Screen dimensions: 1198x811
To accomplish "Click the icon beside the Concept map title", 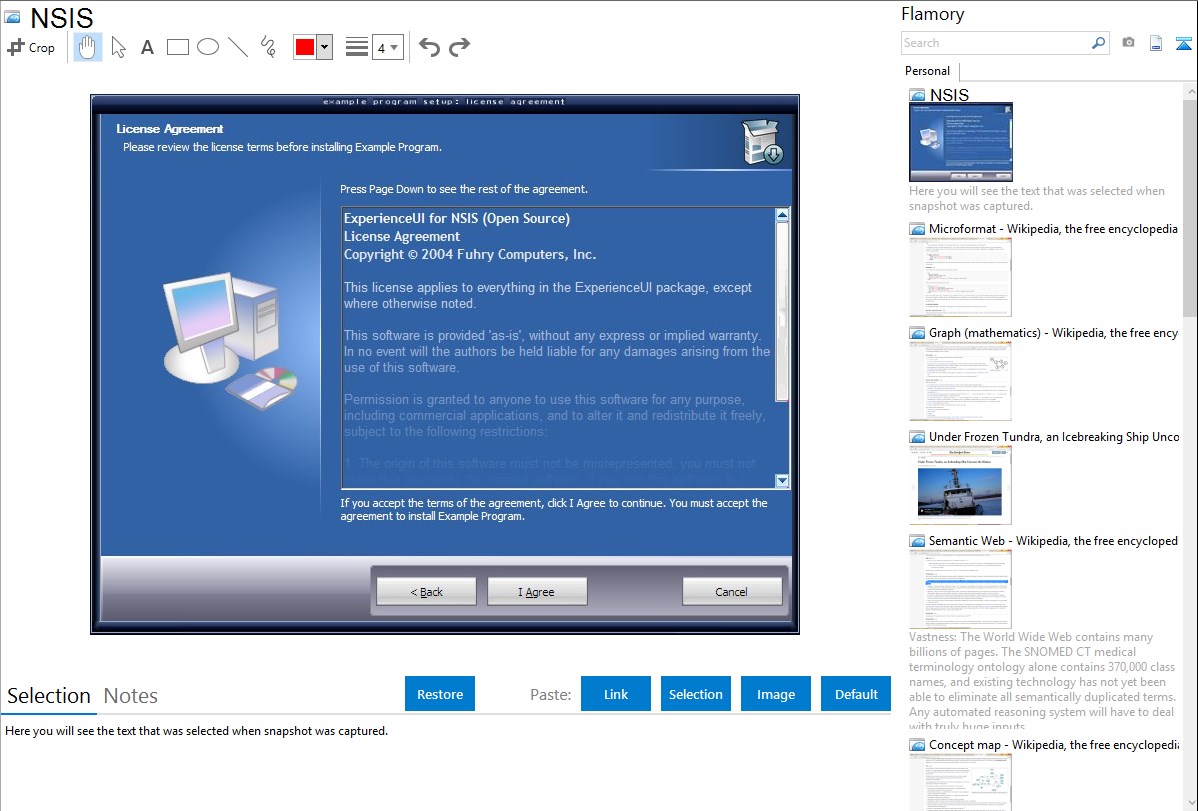I will [917, 745].
